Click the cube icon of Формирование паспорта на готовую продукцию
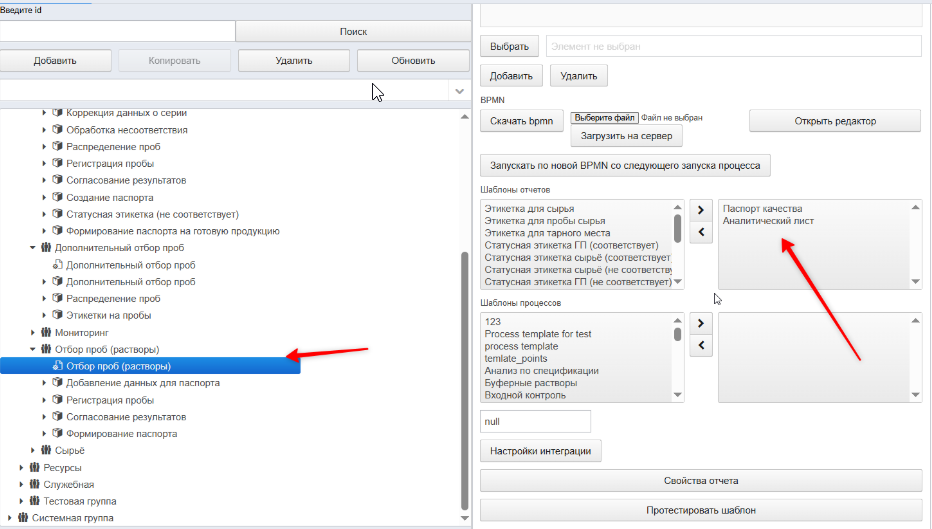This screenshot has height=529, width=932. [57, 231]
